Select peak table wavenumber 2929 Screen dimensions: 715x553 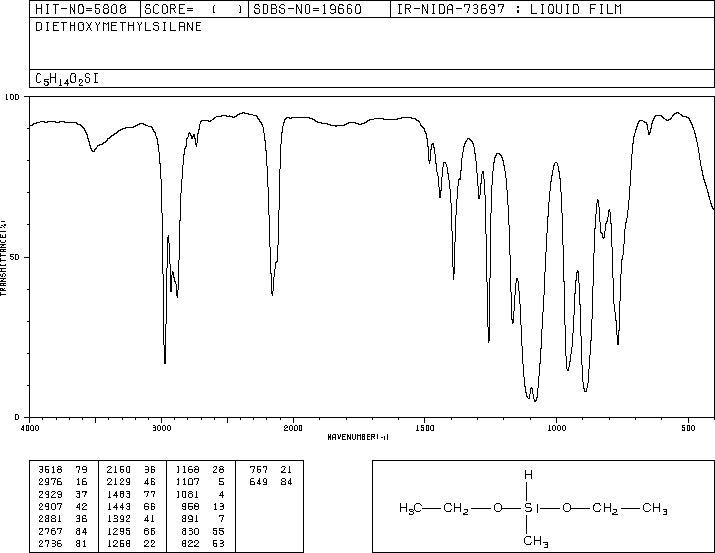click(x=50, y=494)
